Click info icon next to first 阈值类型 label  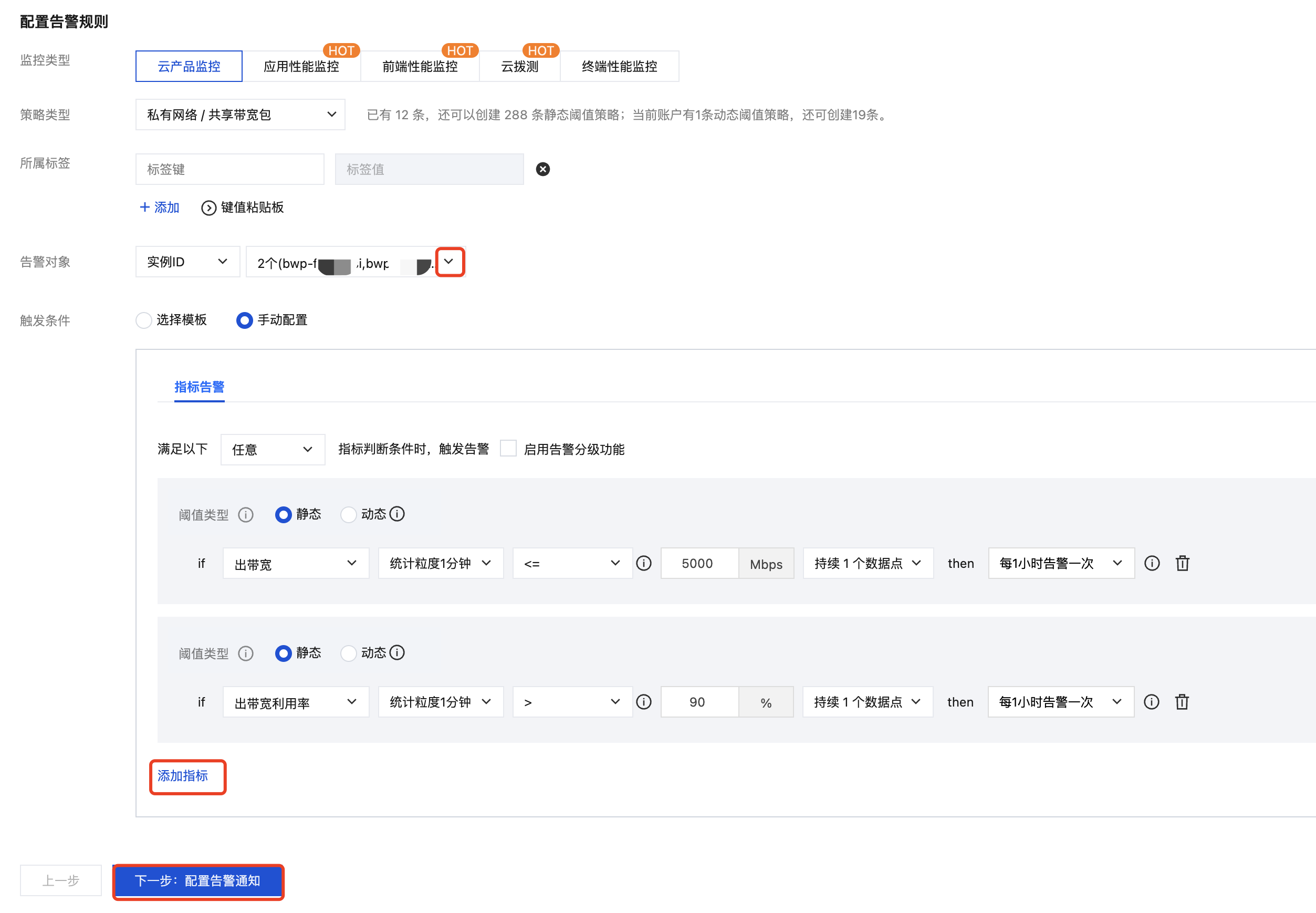pyautogui.click(x=246, y=515)
